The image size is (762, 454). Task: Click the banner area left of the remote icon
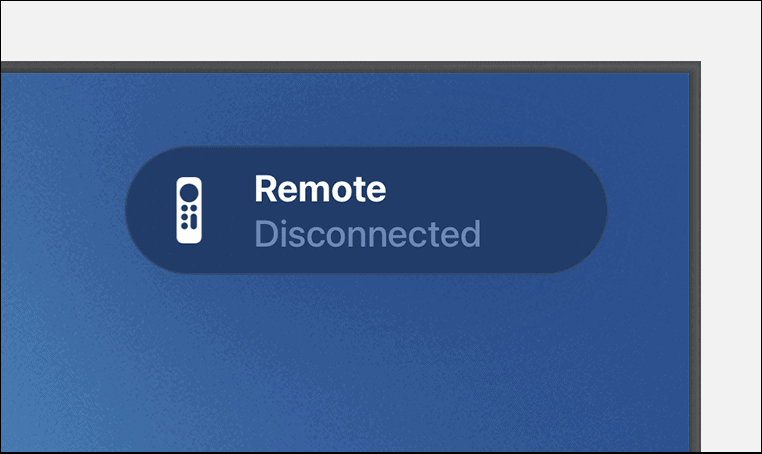(x=151, y=210)
